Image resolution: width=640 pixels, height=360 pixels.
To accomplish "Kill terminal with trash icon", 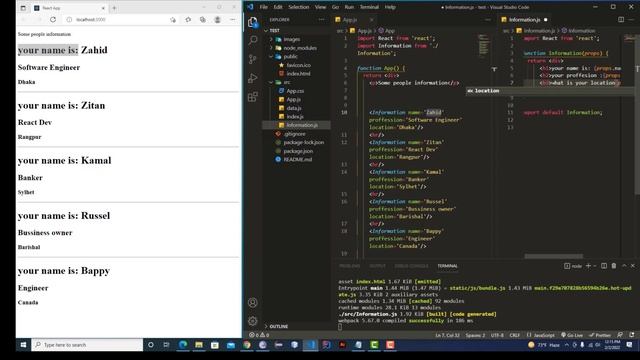I will [613, 266].
